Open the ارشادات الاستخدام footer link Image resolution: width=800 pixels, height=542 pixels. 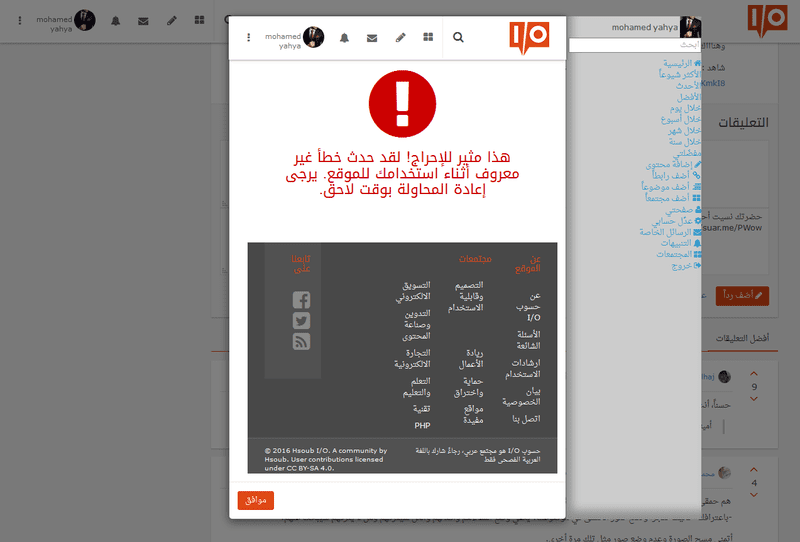coord(523,368)
